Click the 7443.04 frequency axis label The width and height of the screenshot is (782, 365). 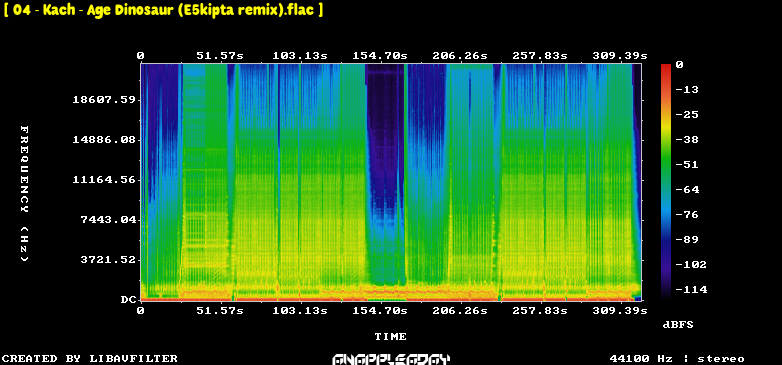pos(108,219)
